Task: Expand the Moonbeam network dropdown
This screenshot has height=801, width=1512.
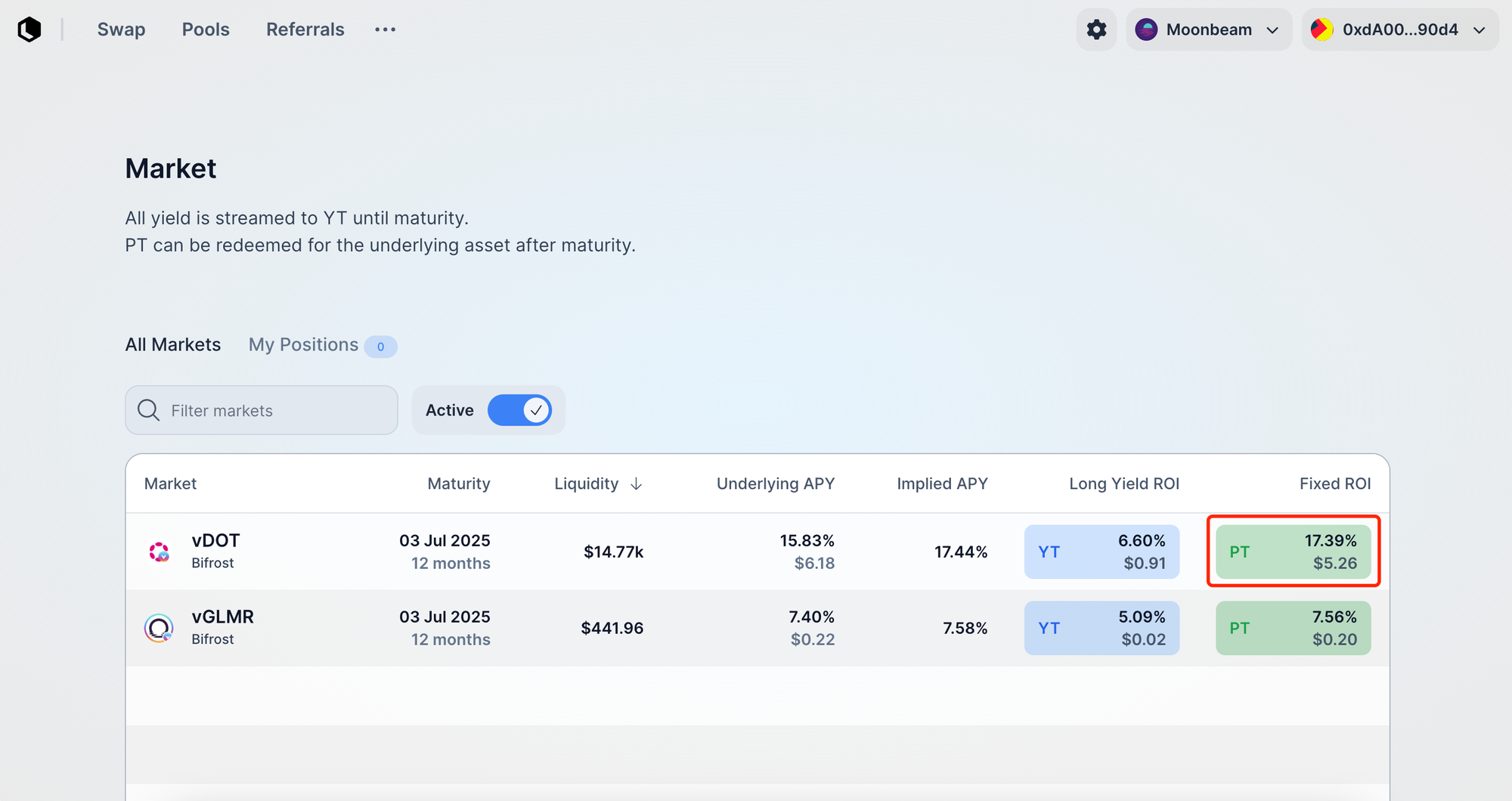Action: coord(1209,29)
